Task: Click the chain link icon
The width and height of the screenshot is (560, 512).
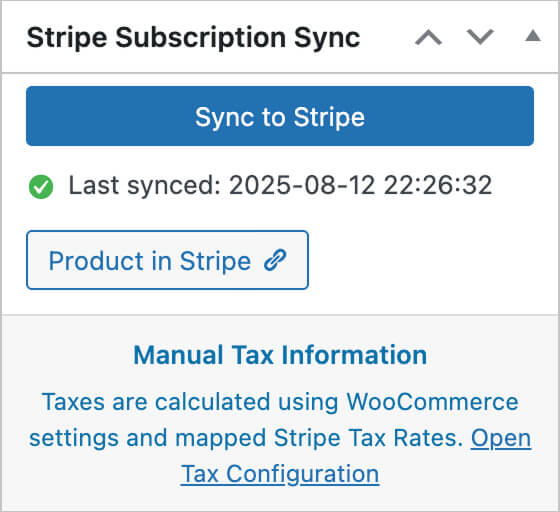Action: (275, 260)
